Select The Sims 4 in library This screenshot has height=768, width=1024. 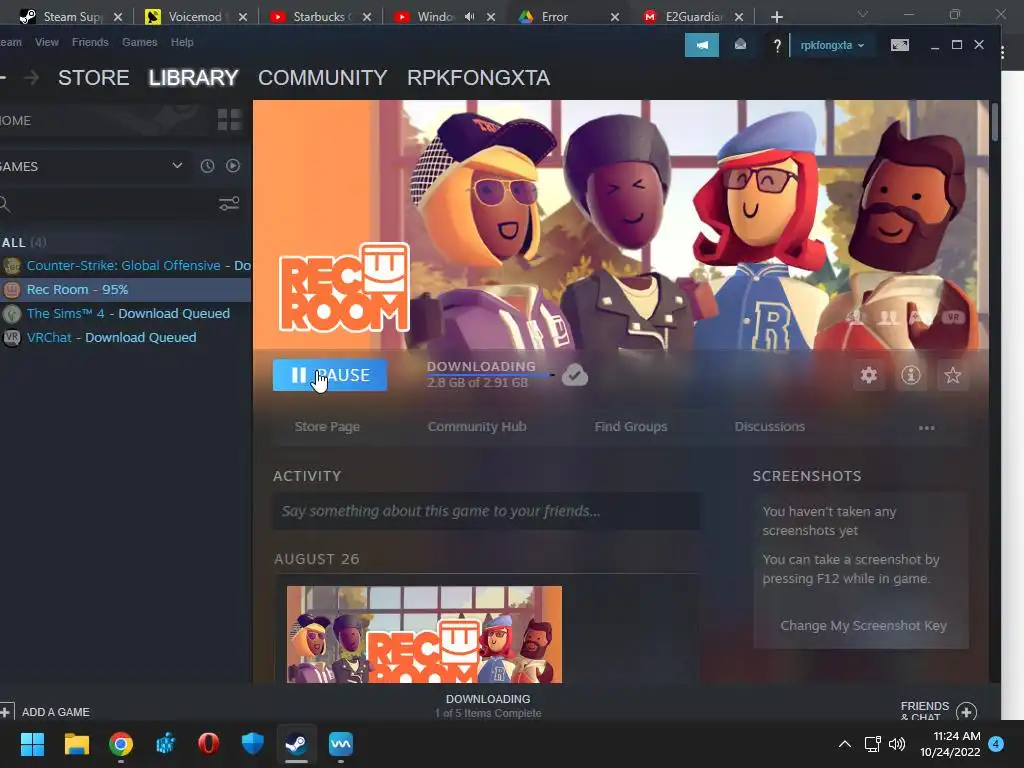click(x=125, y=313)
